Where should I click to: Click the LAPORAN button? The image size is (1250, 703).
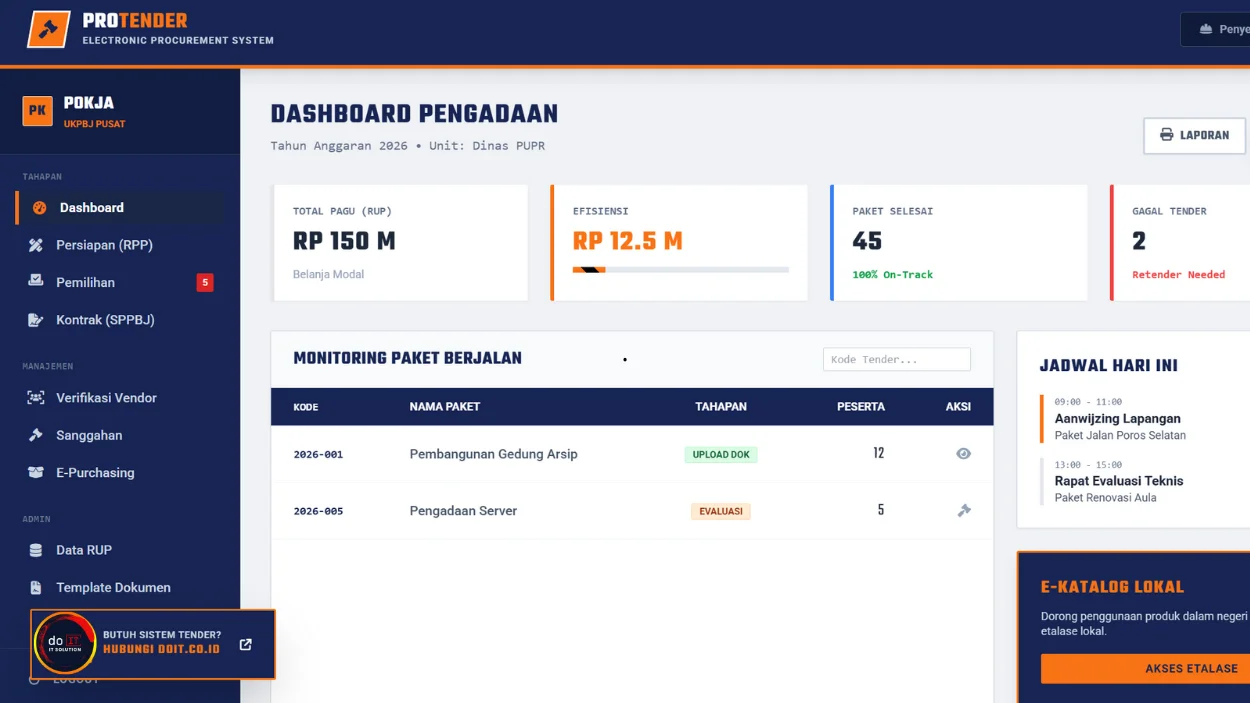click(x=1194, y=135)
